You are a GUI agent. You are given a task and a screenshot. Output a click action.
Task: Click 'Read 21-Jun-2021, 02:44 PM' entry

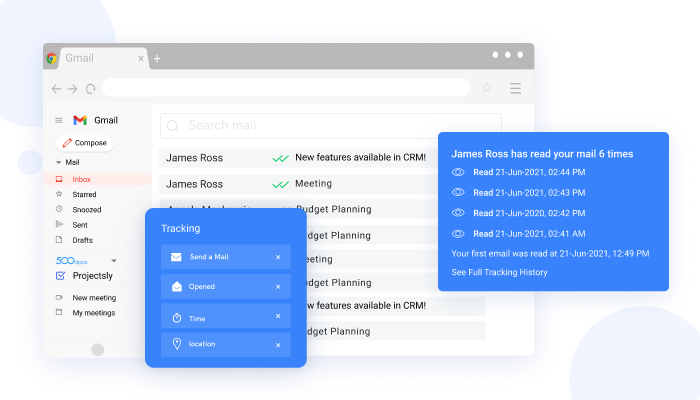pos(529,172)
